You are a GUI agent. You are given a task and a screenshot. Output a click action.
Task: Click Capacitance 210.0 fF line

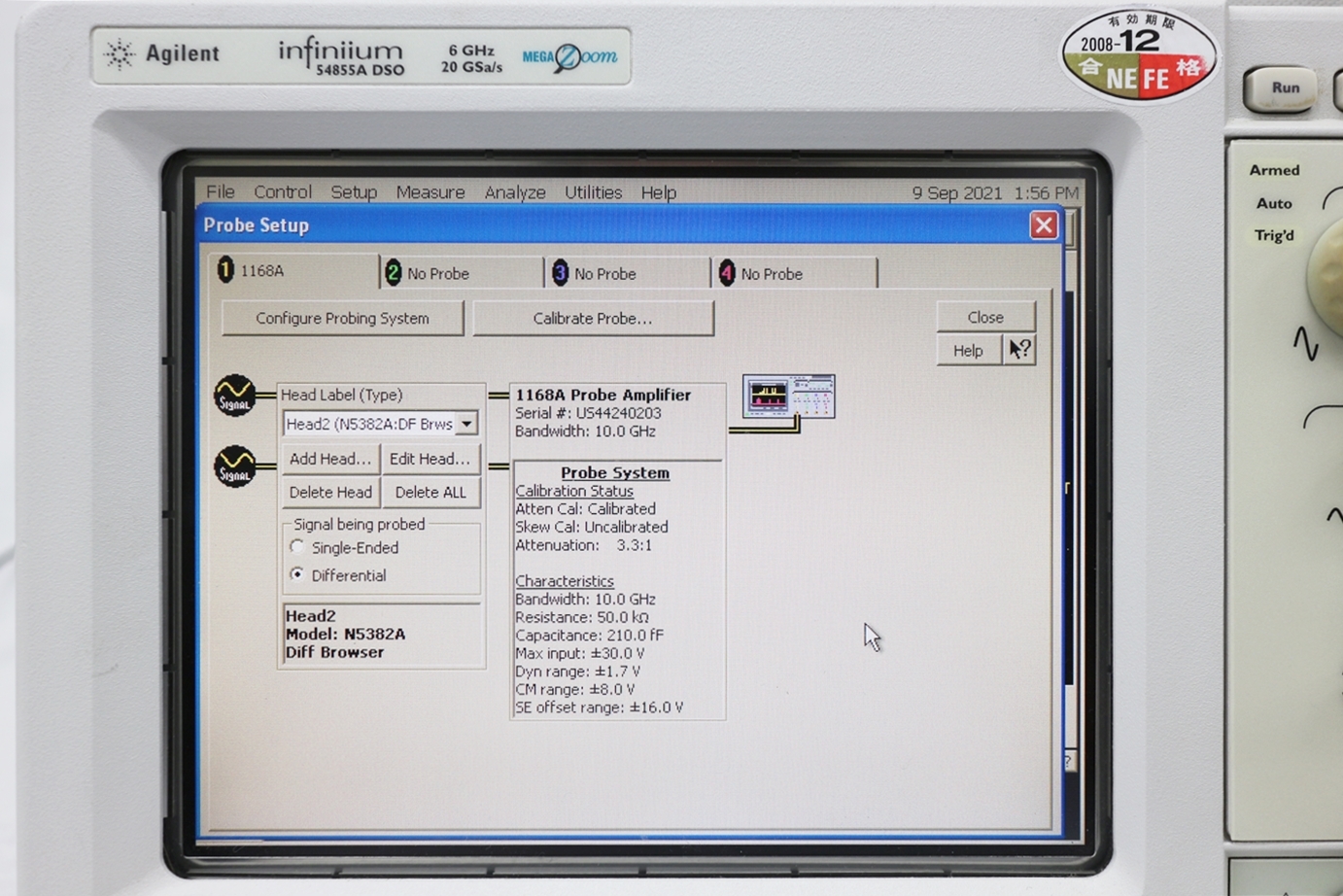(590, 636)
